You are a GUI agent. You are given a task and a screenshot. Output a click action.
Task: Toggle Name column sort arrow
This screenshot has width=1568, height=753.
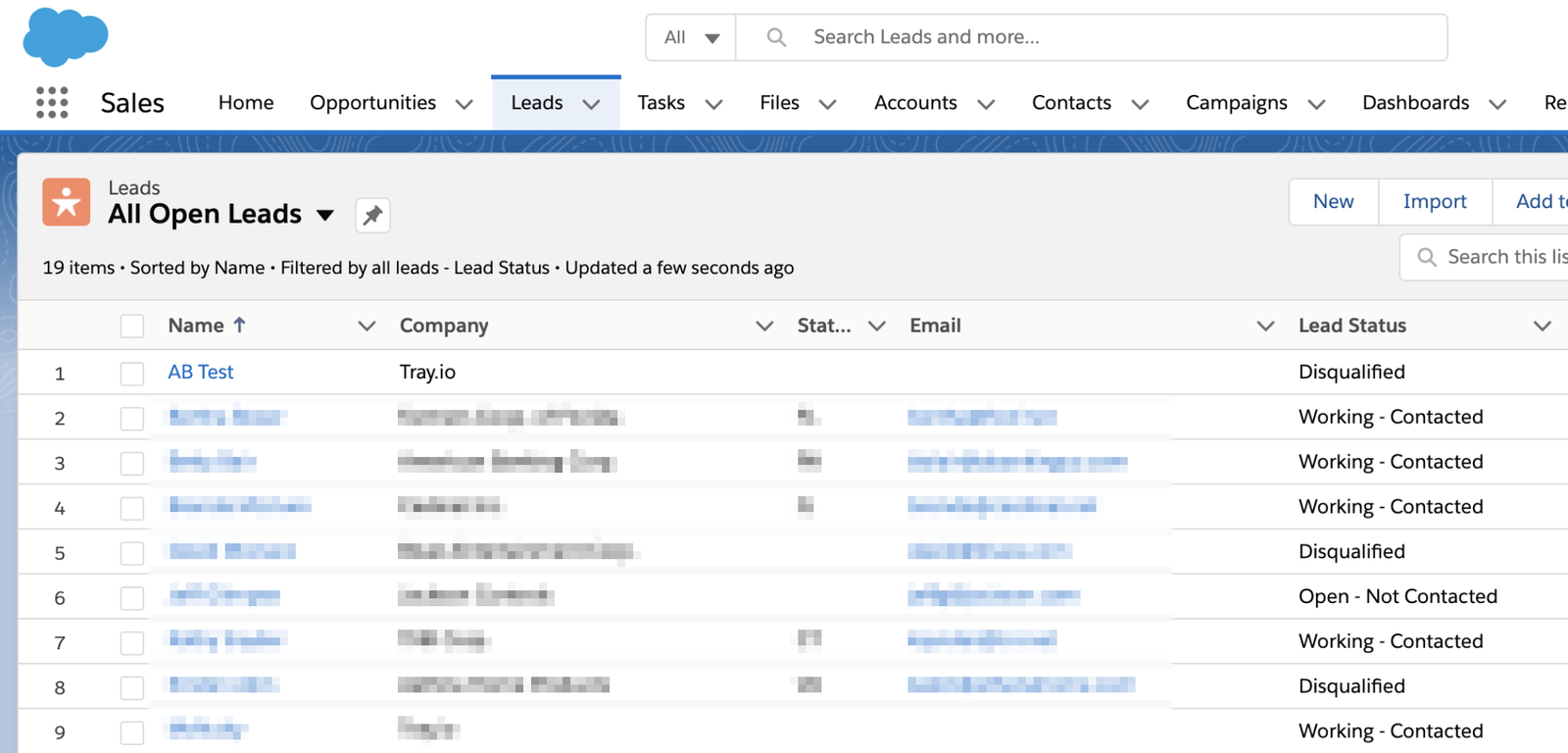(239, 325)
